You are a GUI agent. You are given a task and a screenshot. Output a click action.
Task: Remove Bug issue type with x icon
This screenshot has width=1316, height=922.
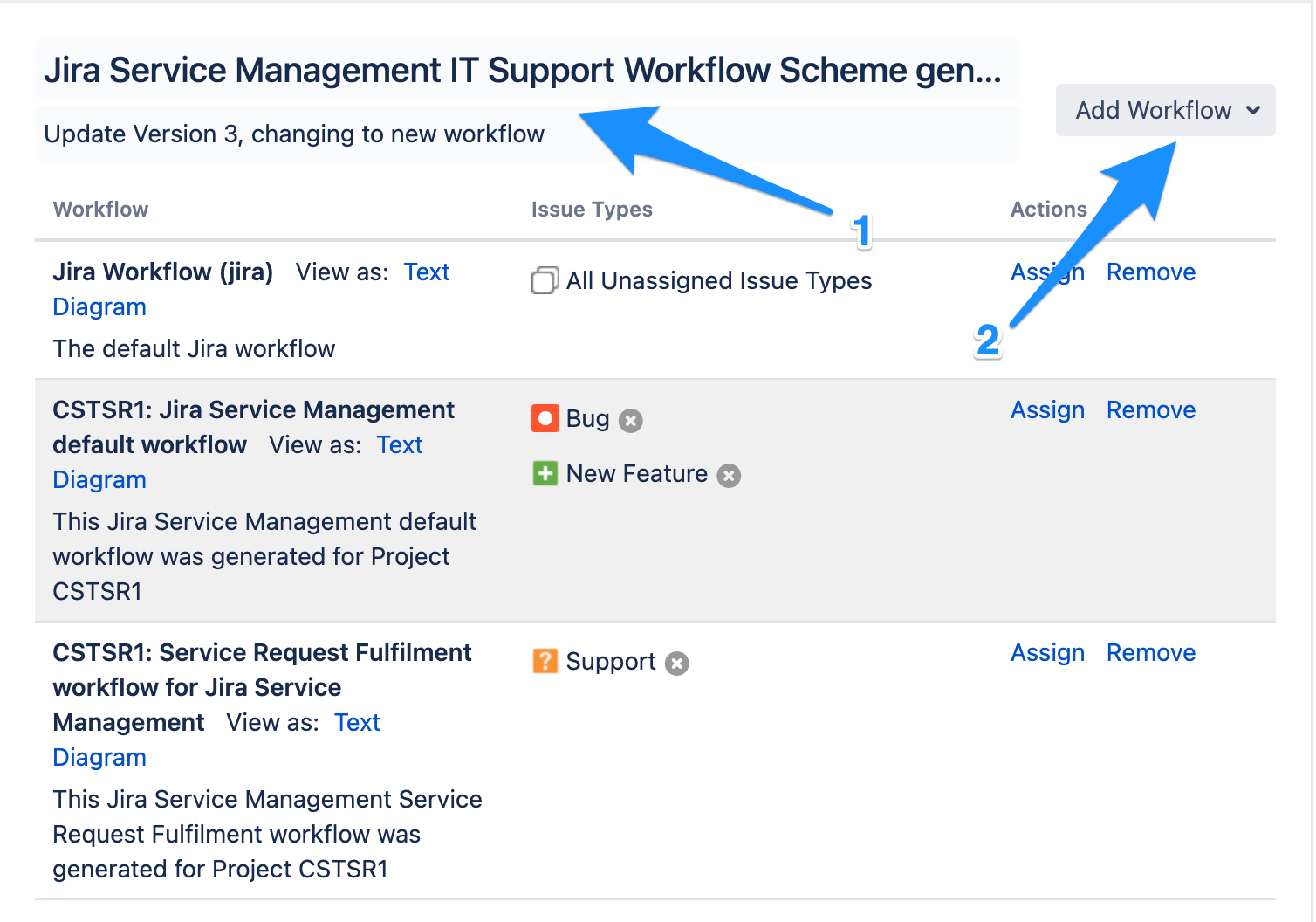(x=631, y=421)
